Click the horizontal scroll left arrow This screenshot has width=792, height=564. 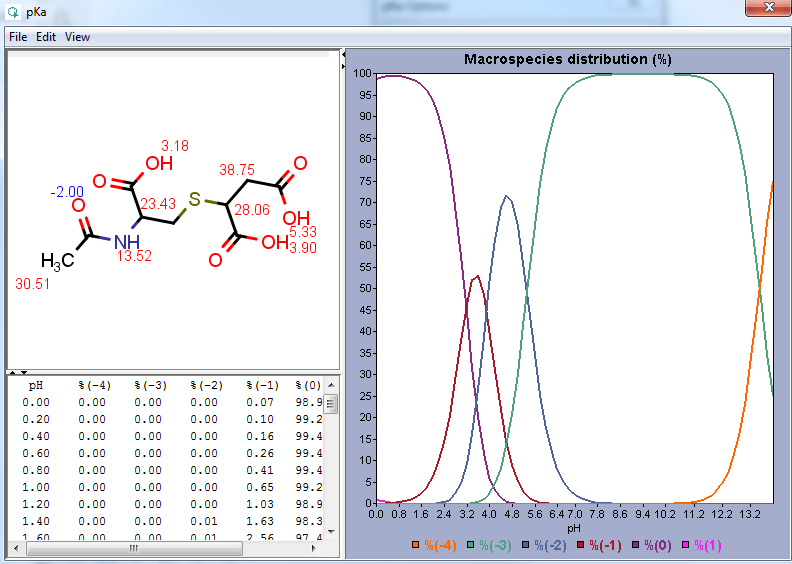tap(16, 548)
